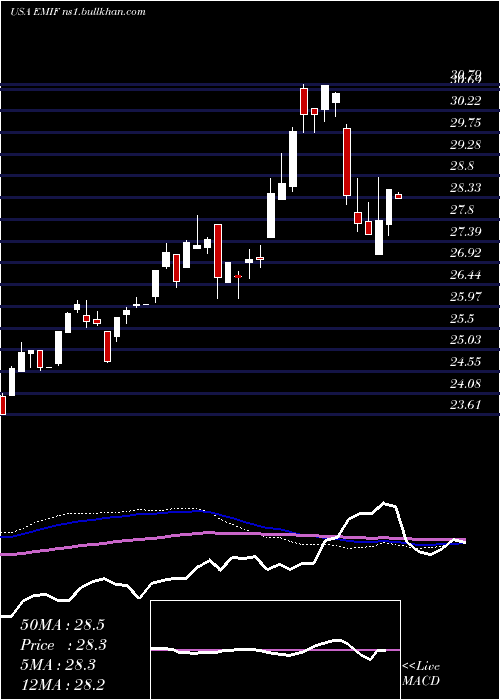Click the 'USA EMIF ns1.bullkhan.com' header text

point(78,12)
